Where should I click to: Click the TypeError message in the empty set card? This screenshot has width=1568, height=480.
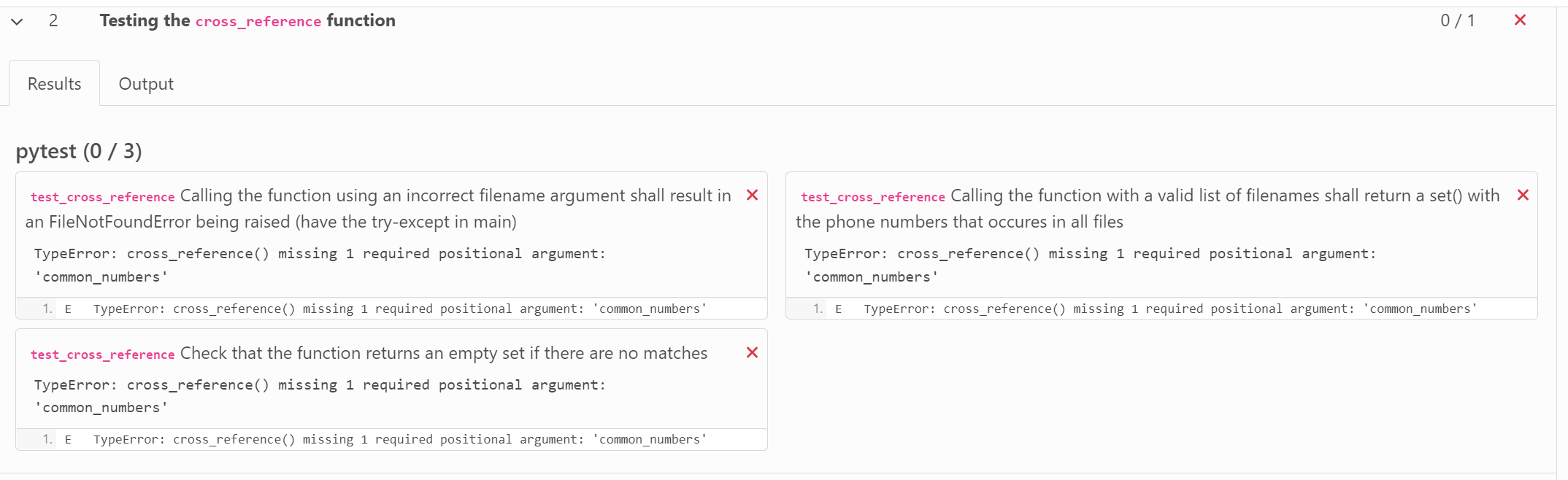[320, 396]
